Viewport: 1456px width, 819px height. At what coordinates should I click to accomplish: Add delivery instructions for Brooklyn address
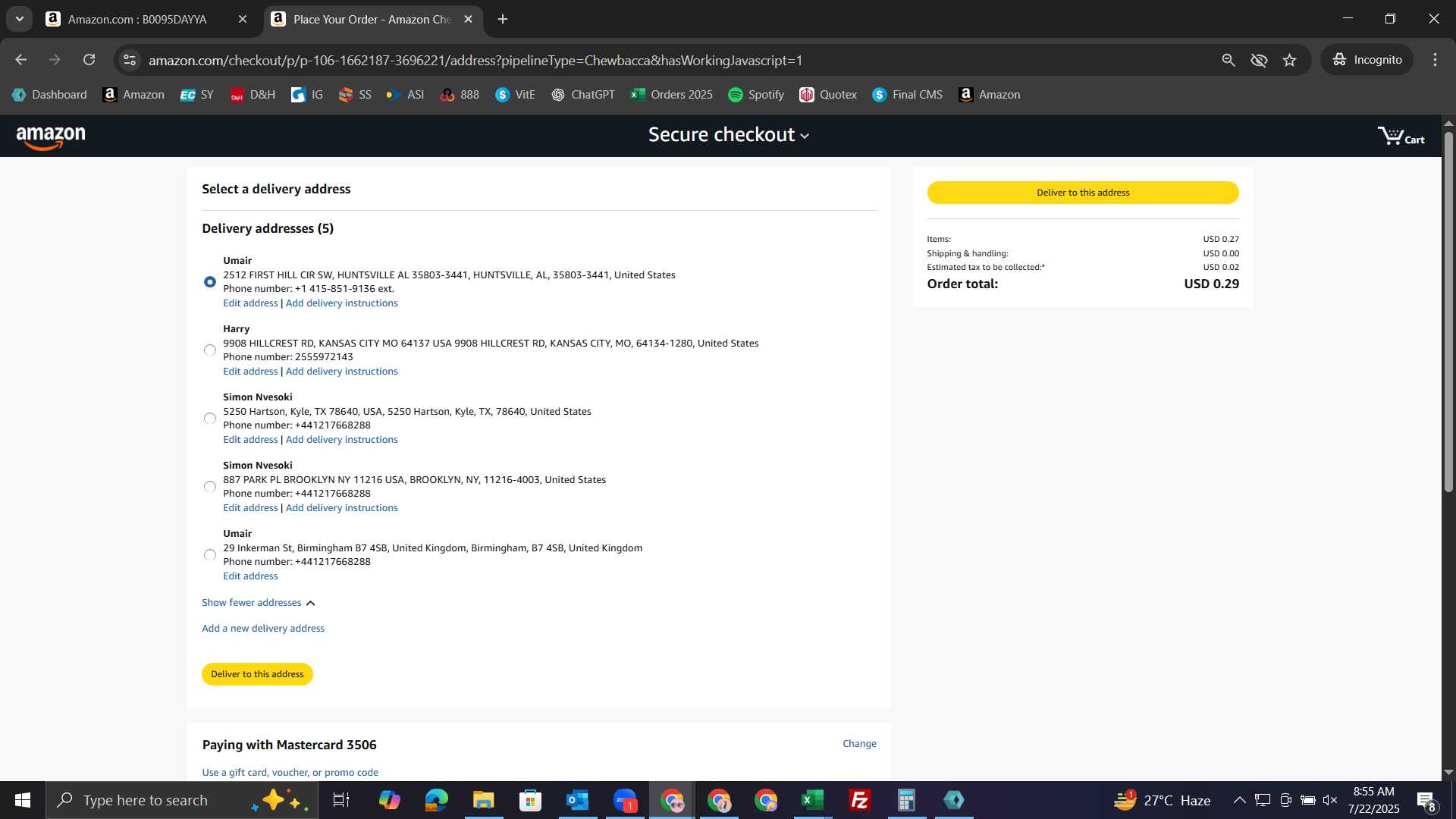click(x=341, y=508)
